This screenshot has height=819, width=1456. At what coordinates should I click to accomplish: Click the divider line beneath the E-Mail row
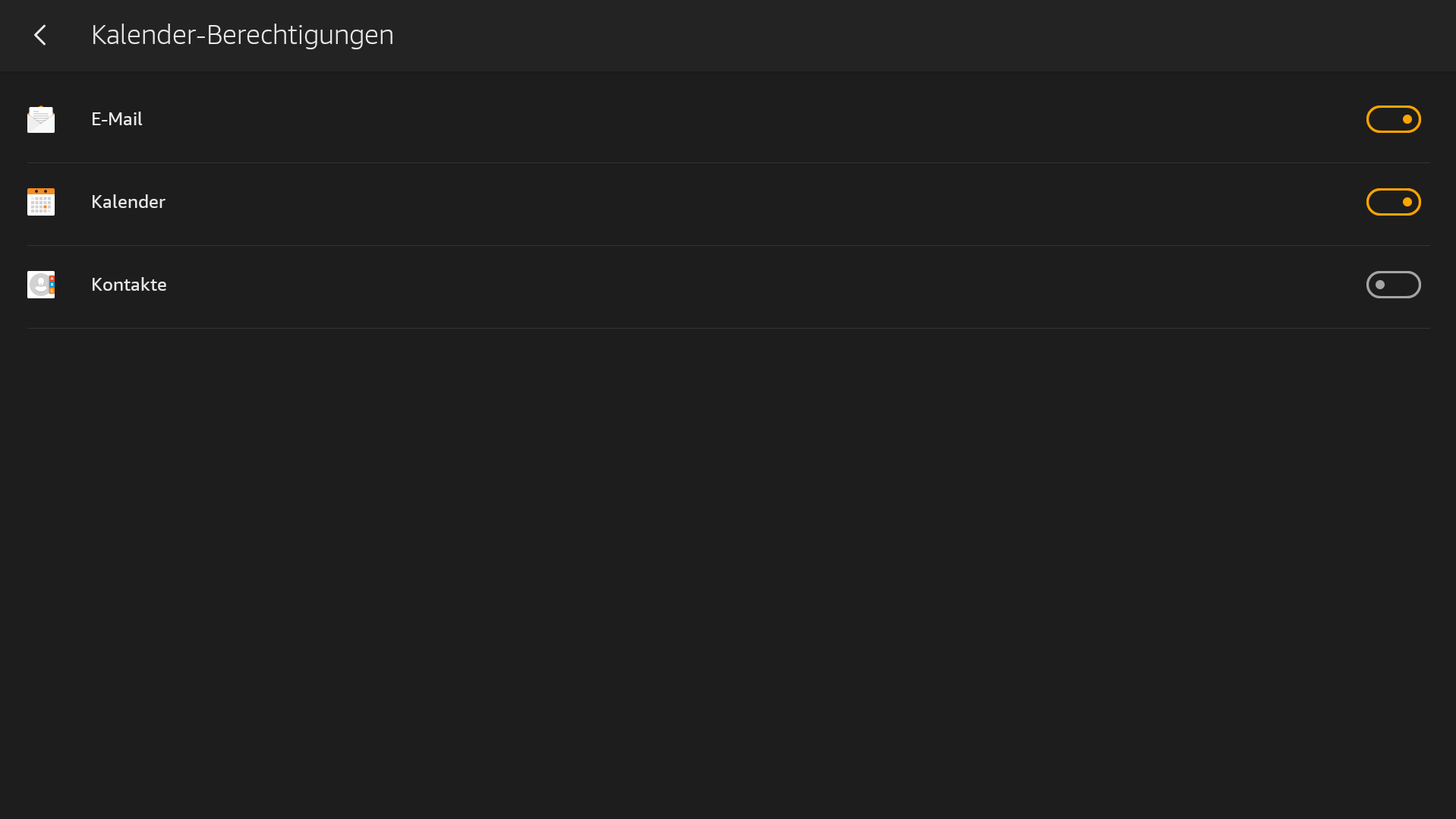(x=729, y=162)
